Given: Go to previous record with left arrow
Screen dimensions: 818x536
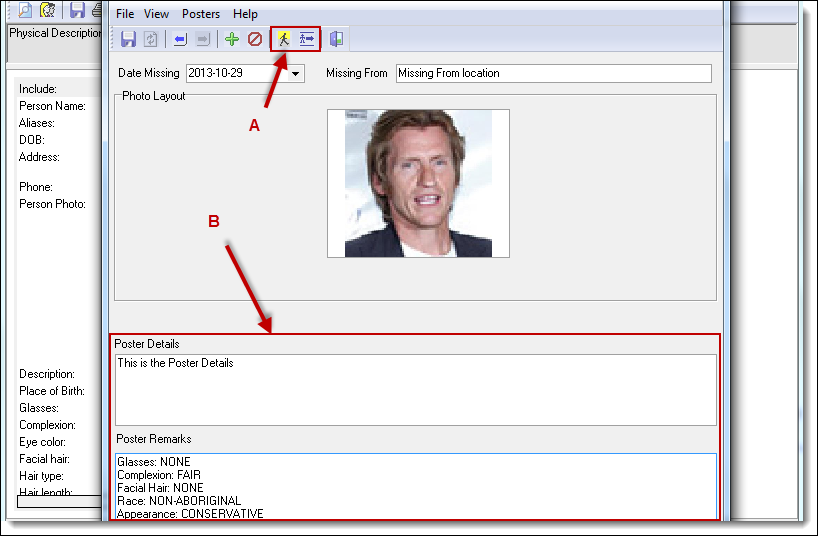Looking at the screenshot, I should pos(180,39).
